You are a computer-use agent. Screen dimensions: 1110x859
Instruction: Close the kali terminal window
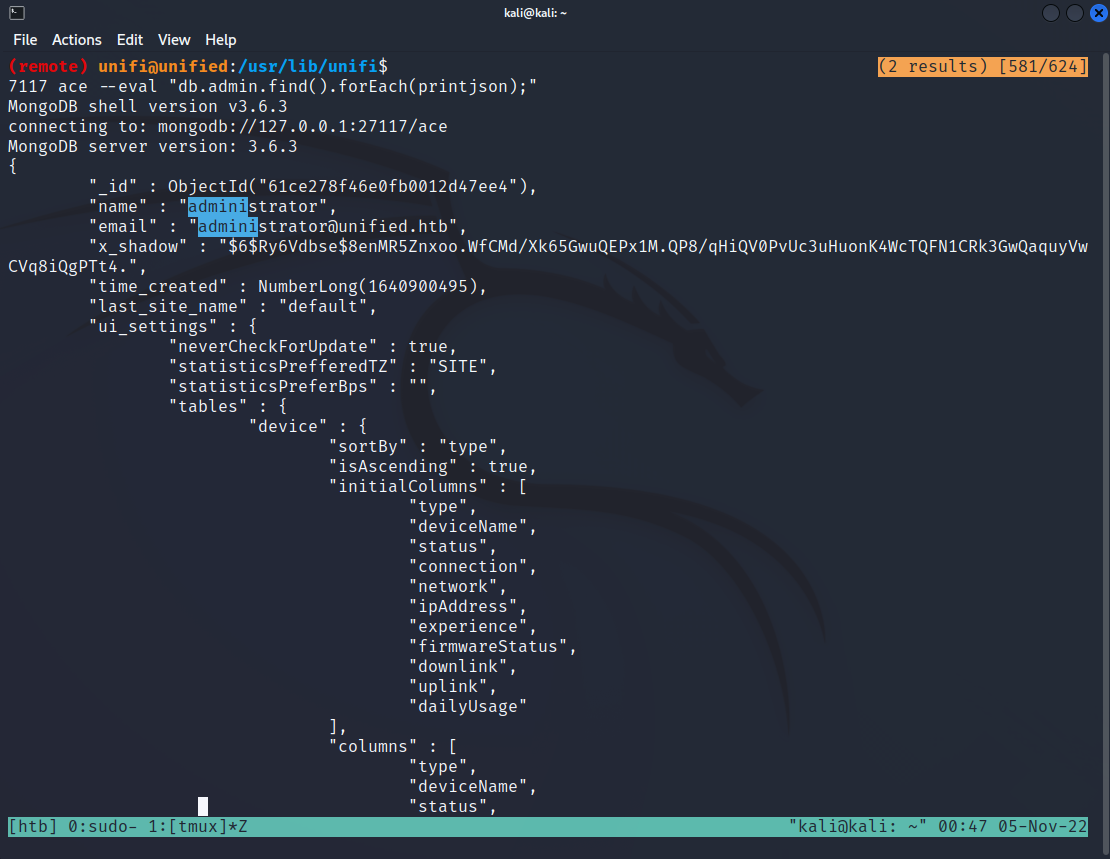pyautogui.click(x=1095, y=13)
